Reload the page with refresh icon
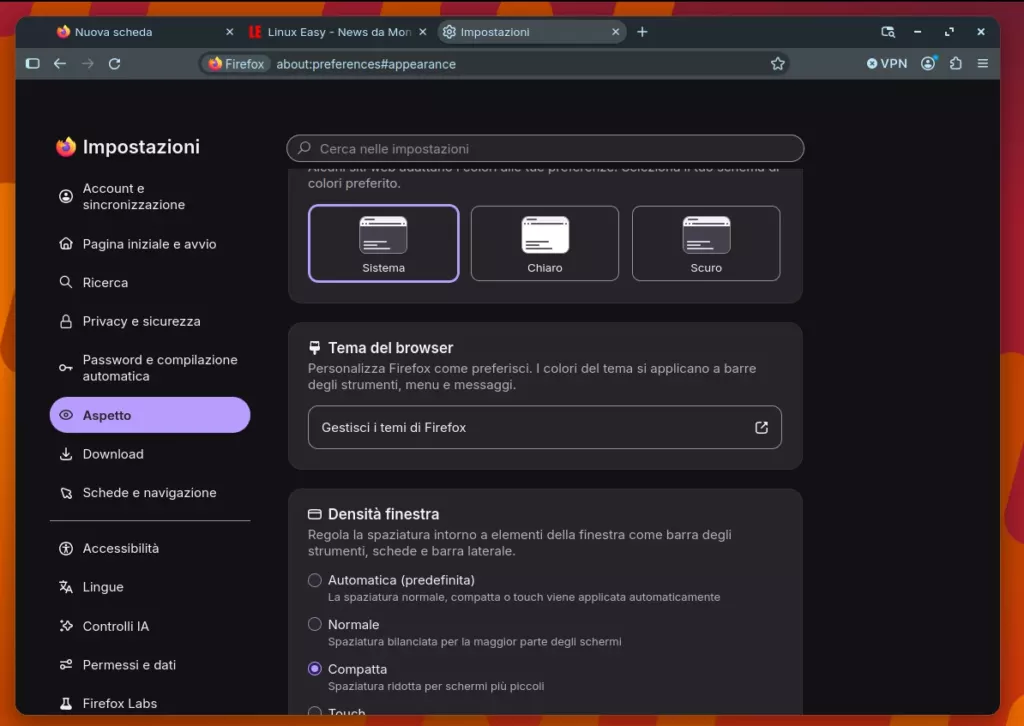Screen dimensions: 1024x726 (x=114, y=63)
